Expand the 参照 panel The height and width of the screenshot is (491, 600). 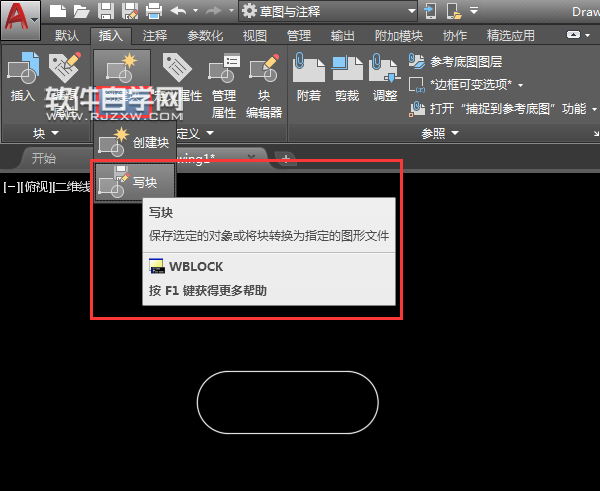click(x=440, y=133)
